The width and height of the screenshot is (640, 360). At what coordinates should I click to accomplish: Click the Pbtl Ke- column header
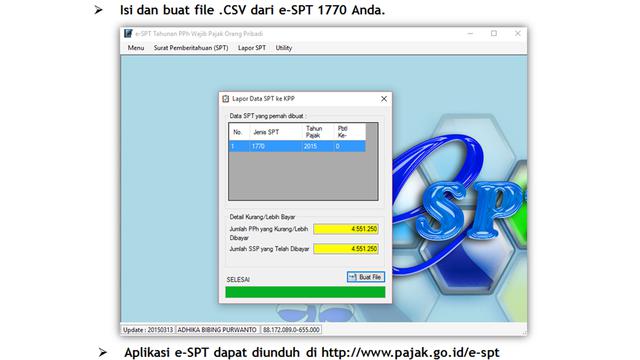point(349,132)
